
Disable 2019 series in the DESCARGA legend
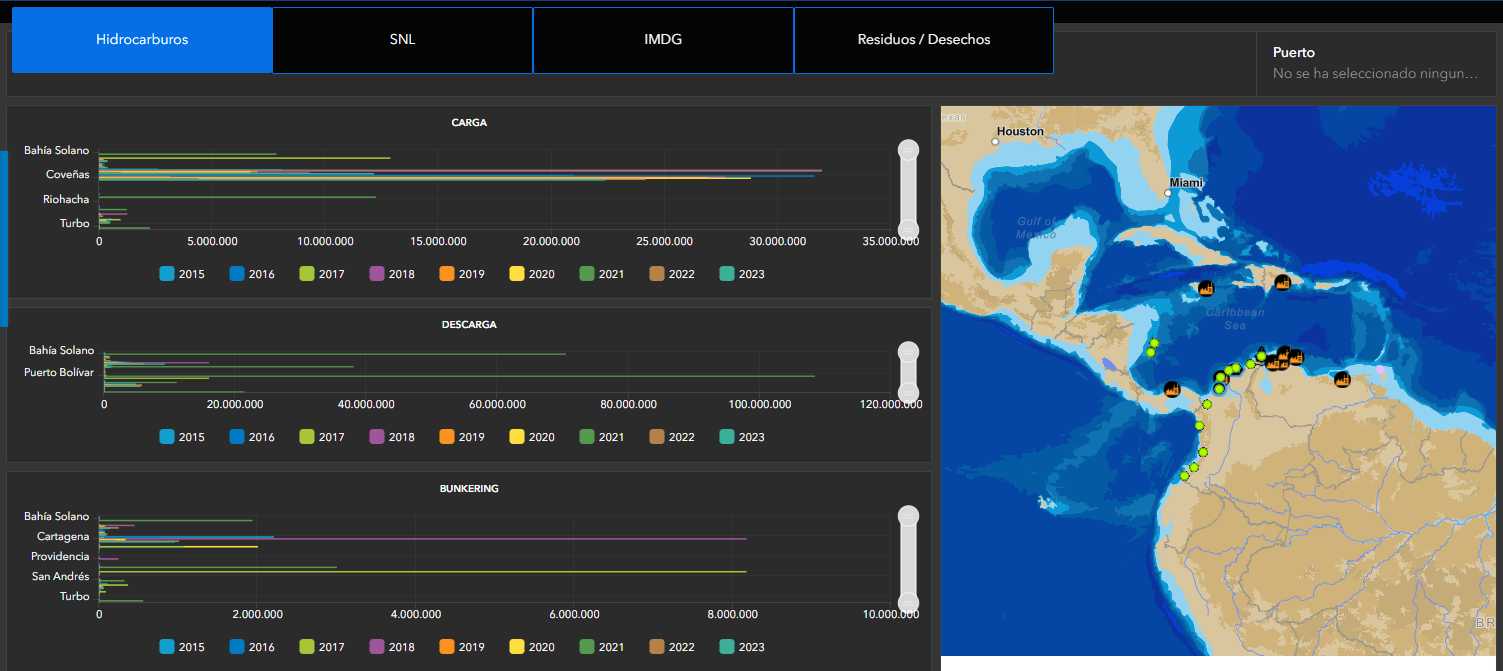click(x=462, y=437)
